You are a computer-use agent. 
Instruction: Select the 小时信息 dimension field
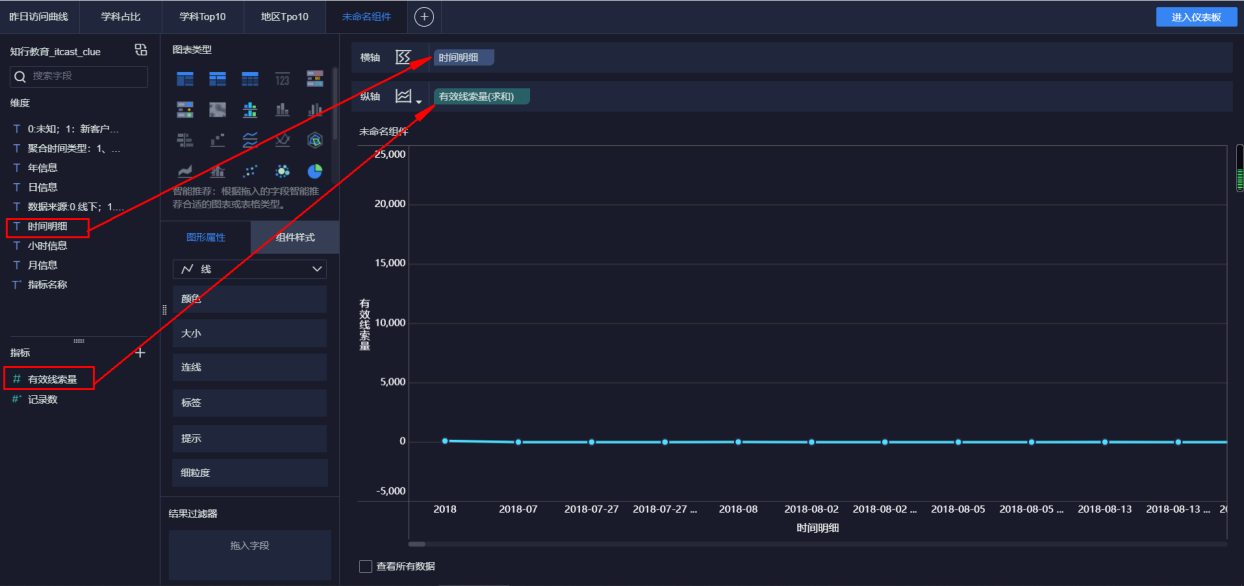47,246
